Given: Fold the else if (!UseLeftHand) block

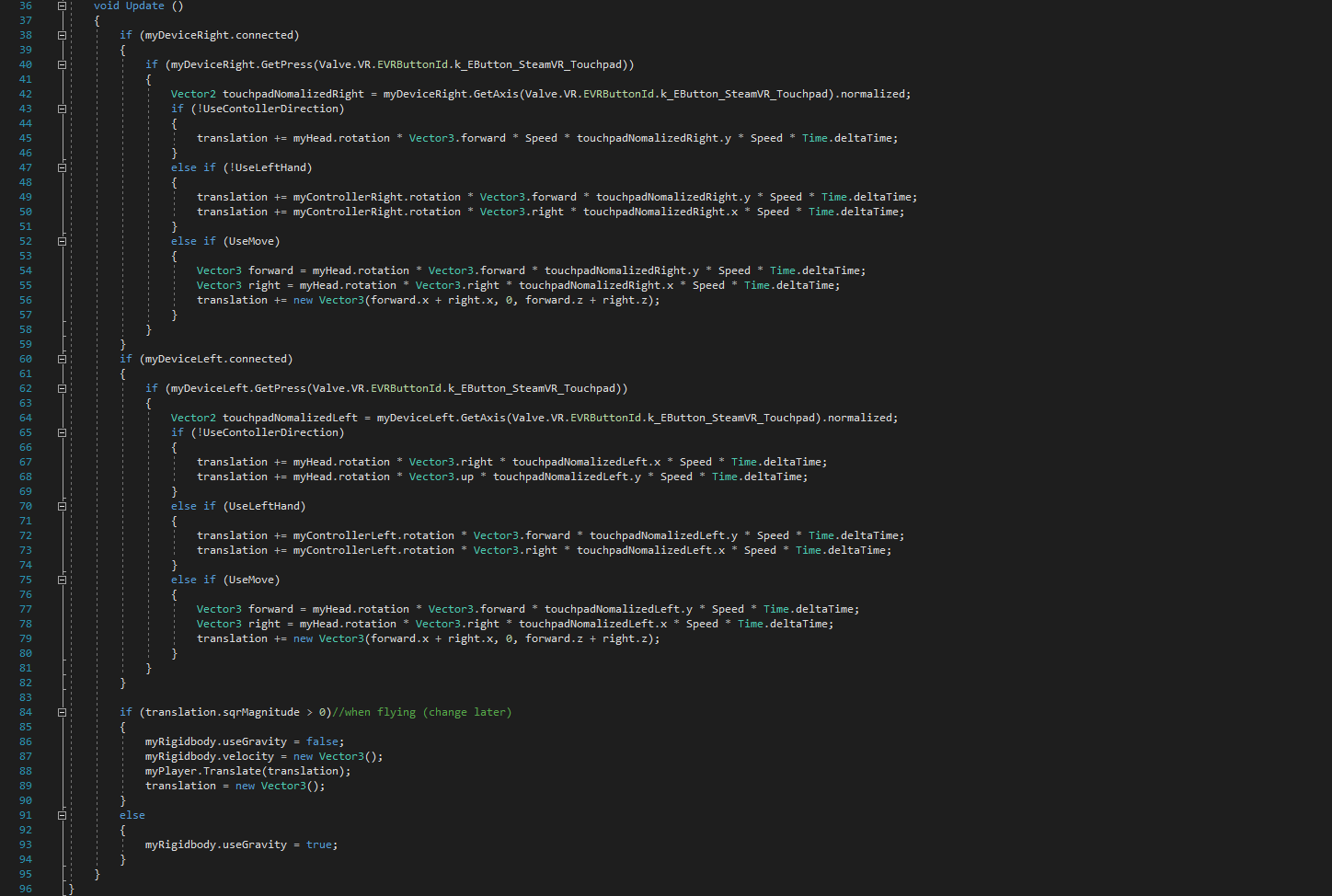Looking at the screenshot, I should click(62, 167).
